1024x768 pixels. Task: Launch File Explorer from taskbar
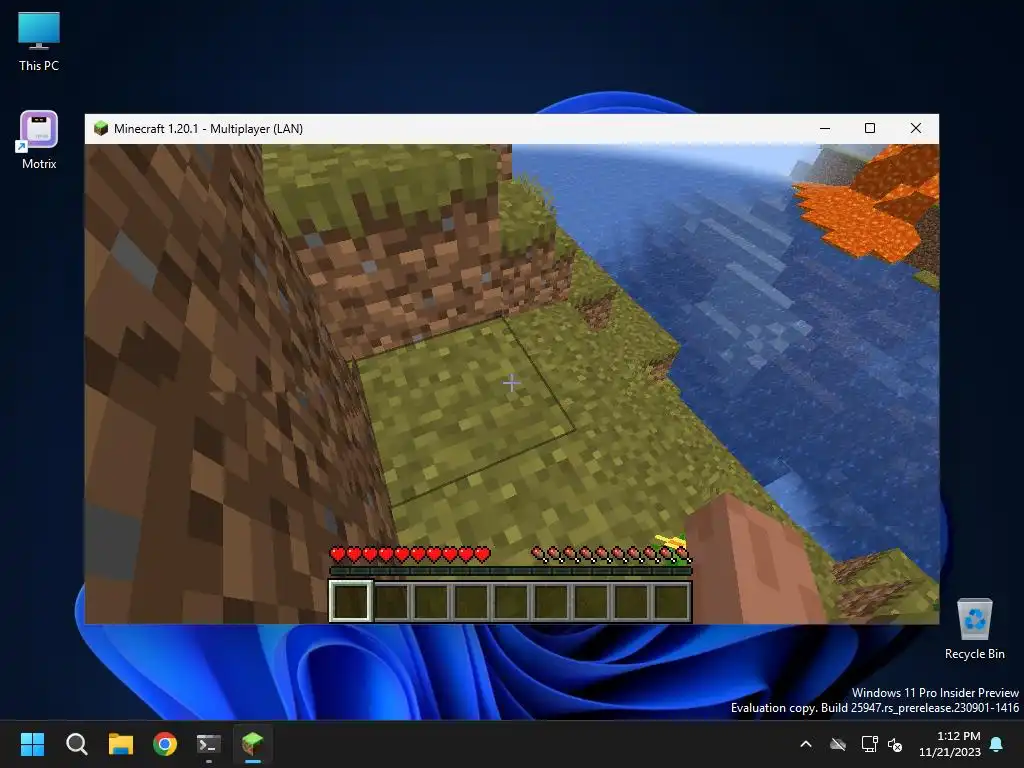[x=121, y=744]
